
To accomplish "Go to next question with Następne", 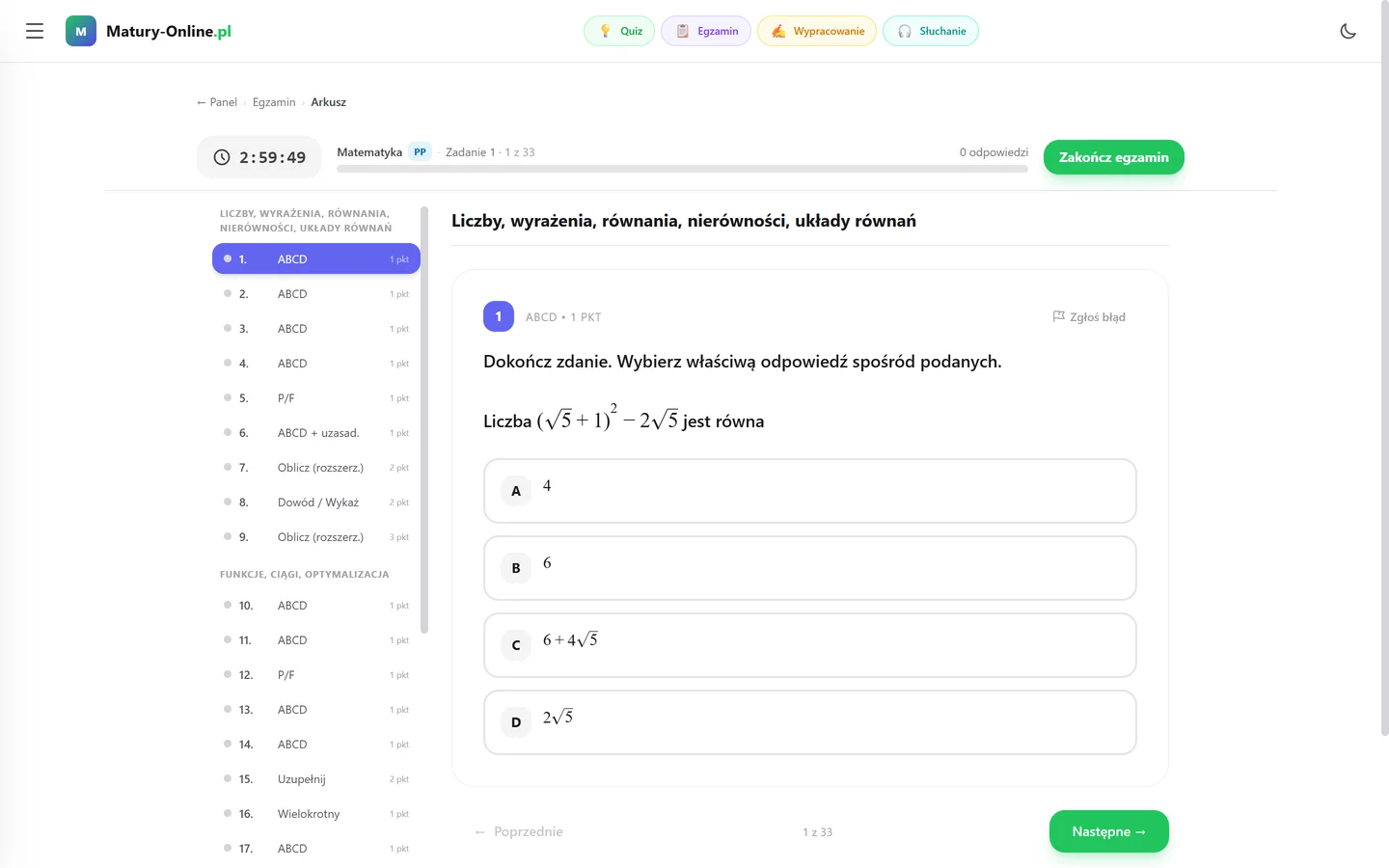I will [x=1109, y=831].
